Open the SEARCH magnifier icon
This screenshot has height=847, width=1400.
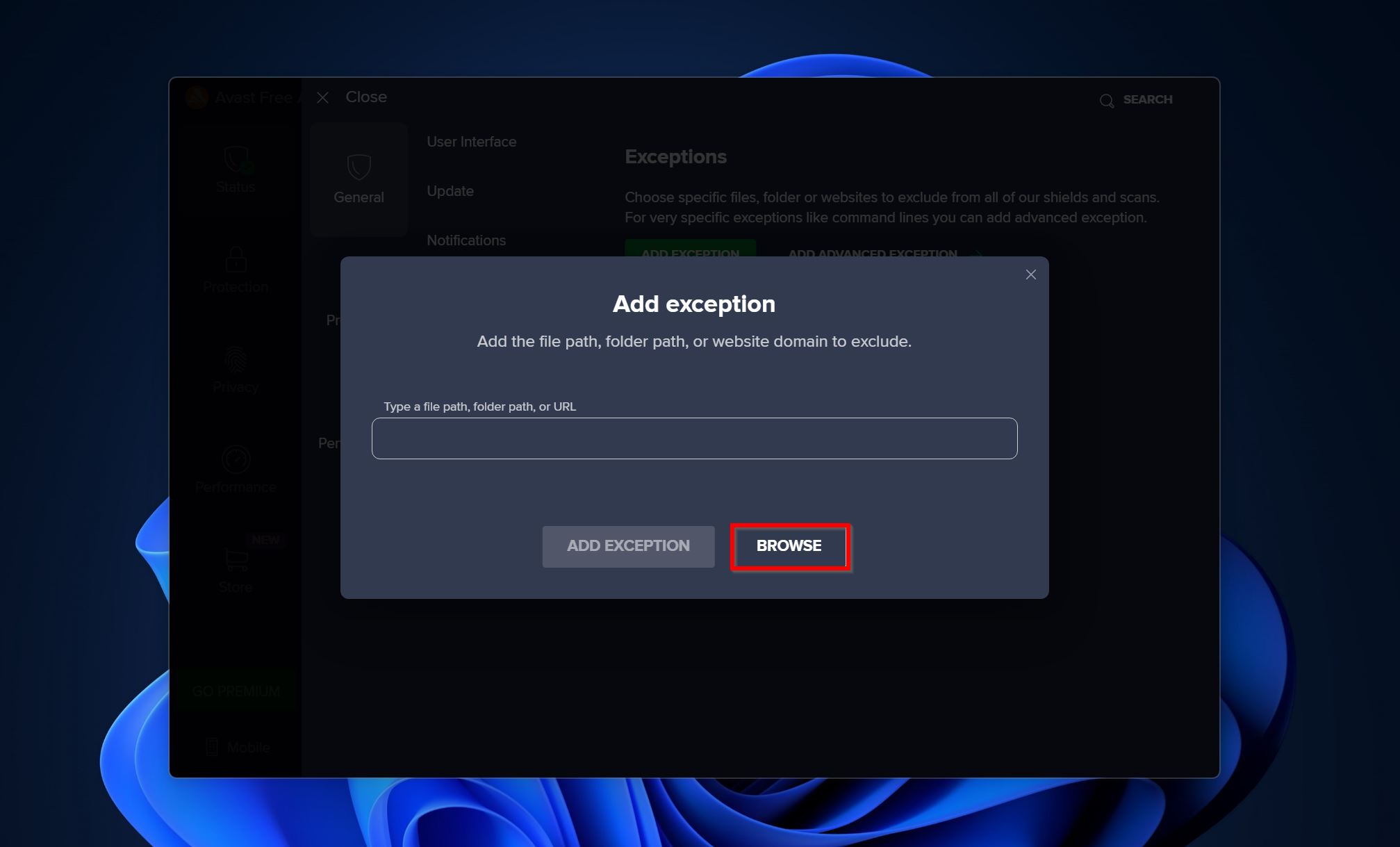coord(1107,101)
